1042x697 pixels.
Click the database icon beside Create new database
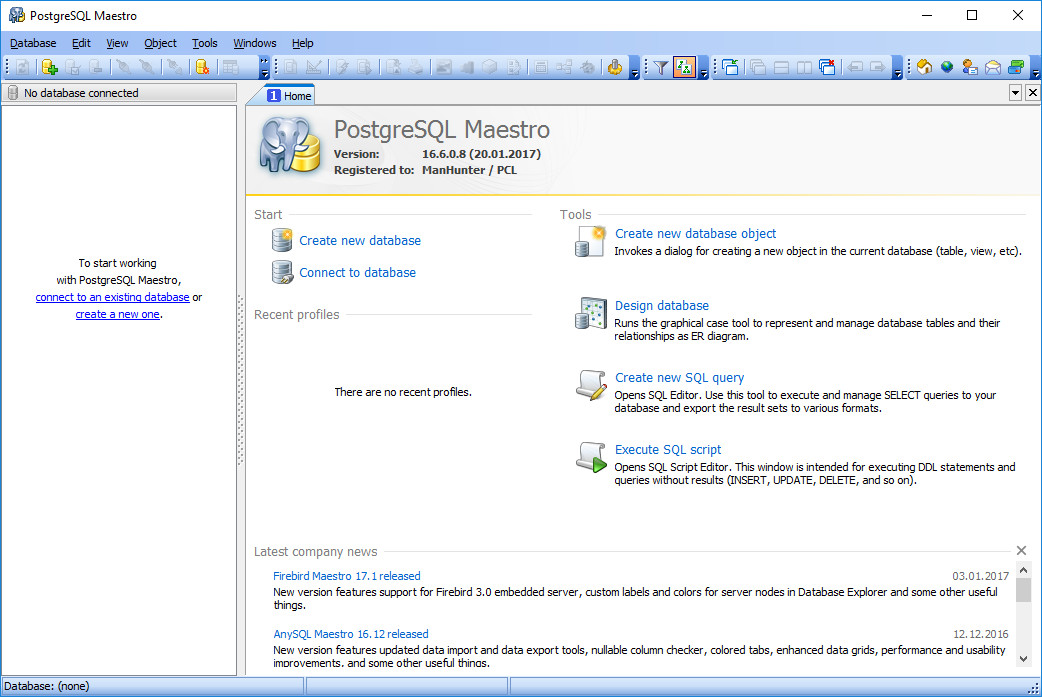coord(282,240)
